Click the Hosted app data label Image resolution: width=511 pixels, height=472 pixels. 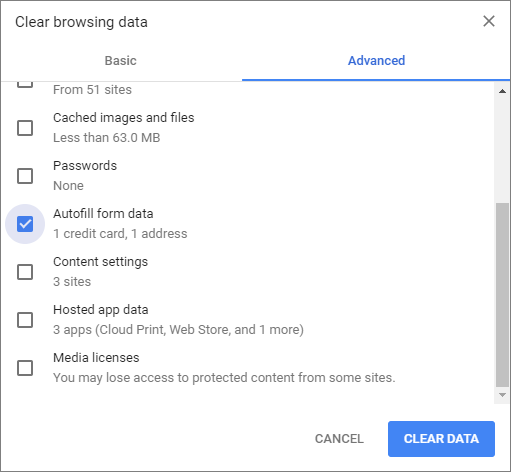[x=101, y=310]
